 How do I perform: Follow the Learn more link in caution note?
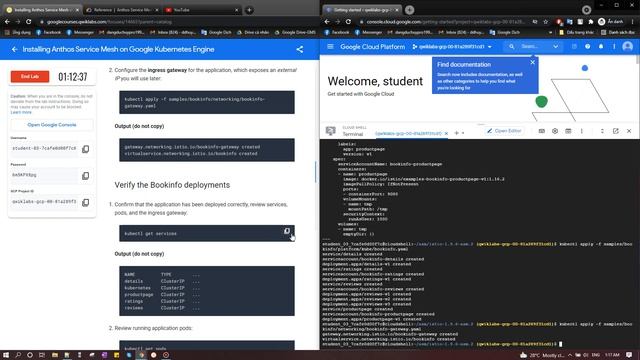21,112
